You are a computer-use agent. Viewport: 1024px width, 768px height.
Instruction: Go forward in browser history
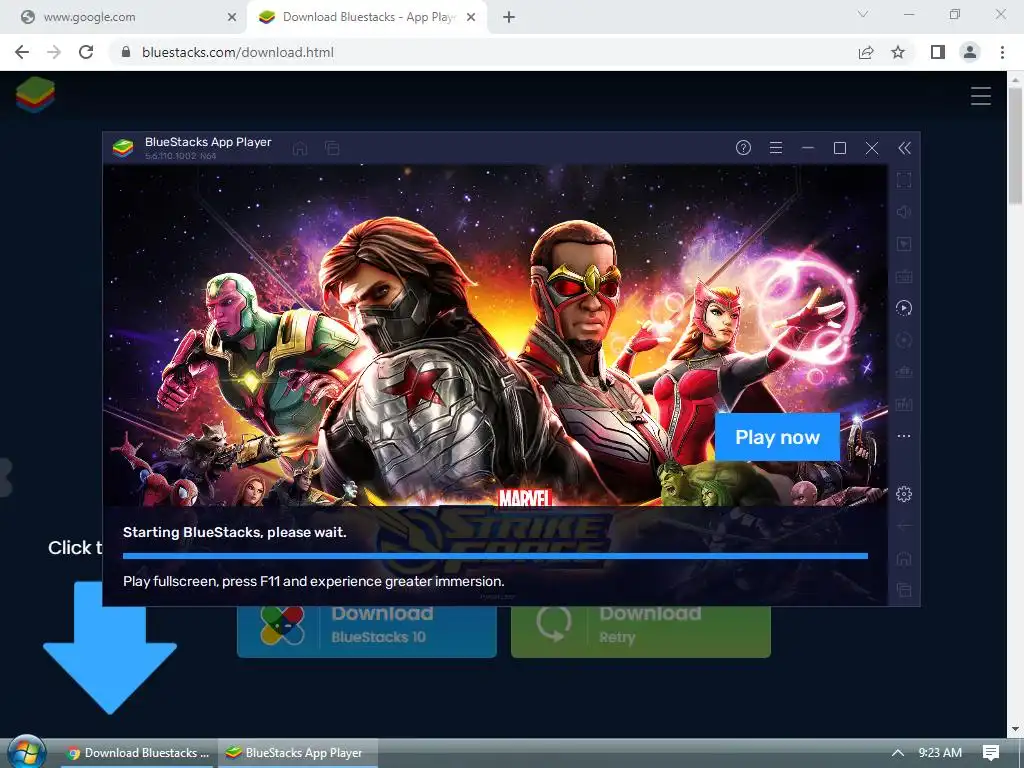pos(54,52)
